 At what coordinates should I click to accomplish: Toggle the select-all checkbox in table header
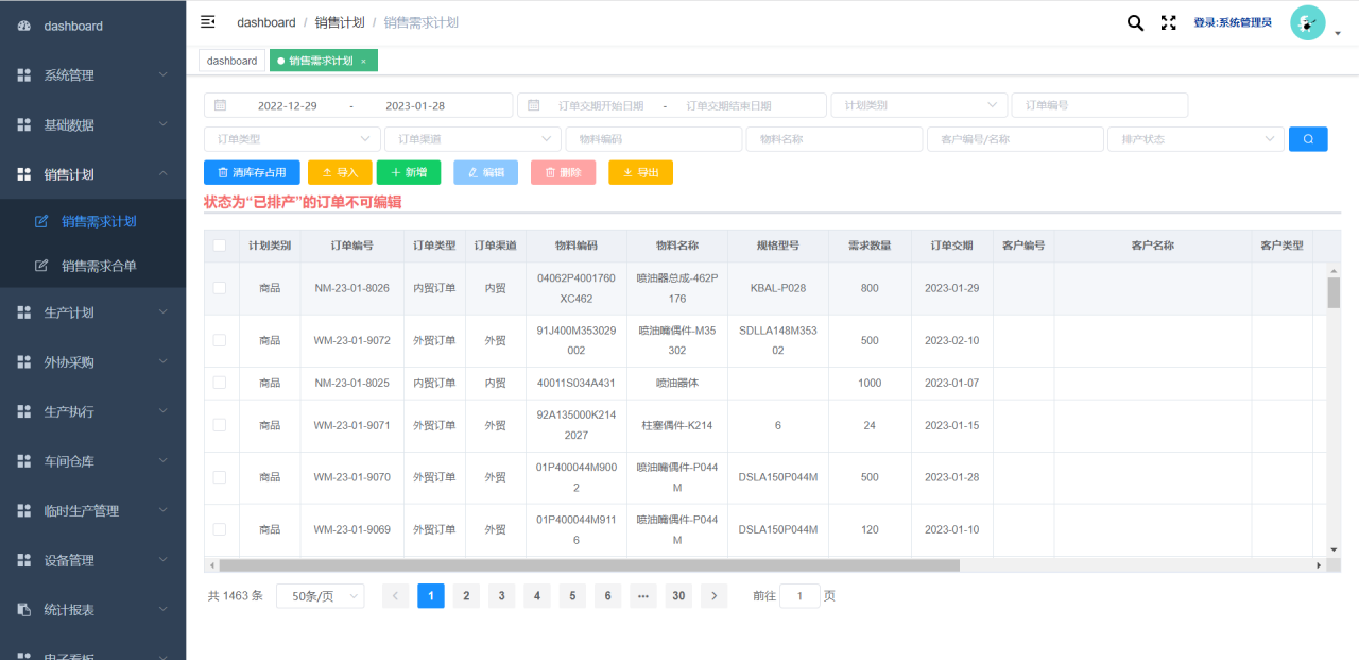[x=221, y=245]
